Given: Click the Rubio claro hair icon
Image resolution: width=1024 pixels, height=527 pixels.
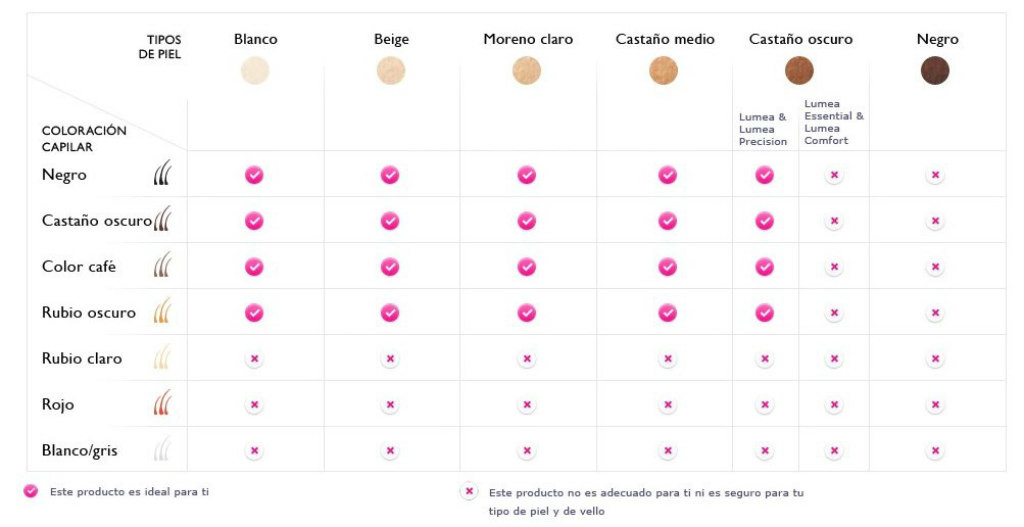Looking at the screenshot, I should [x=163, y=357].
